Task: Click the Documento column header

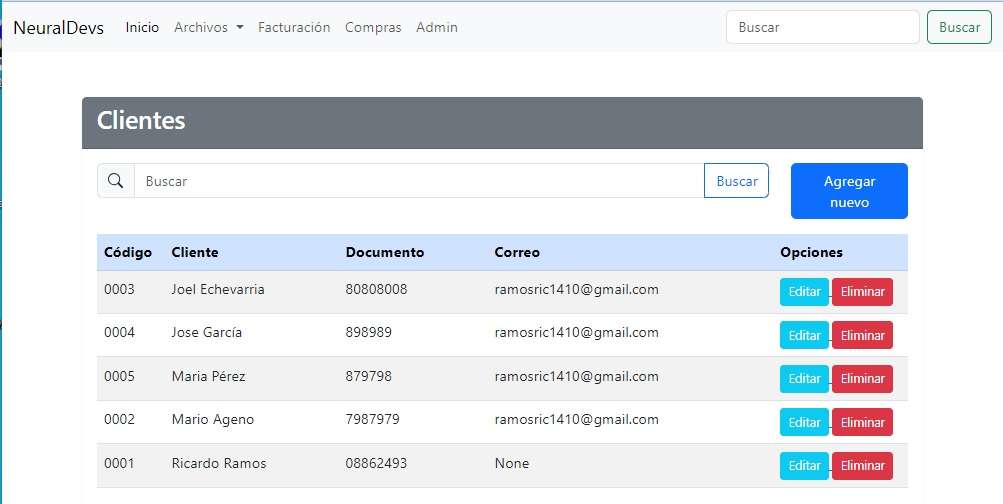Action: point(384,253)
